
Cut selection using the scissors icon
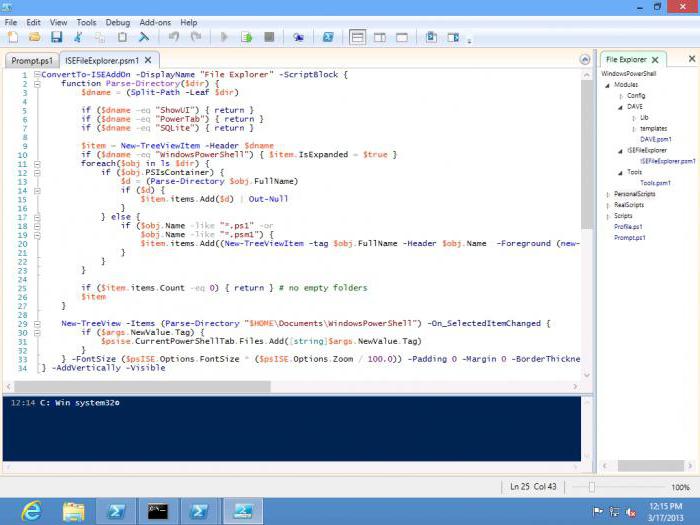[x=79, y=37]
